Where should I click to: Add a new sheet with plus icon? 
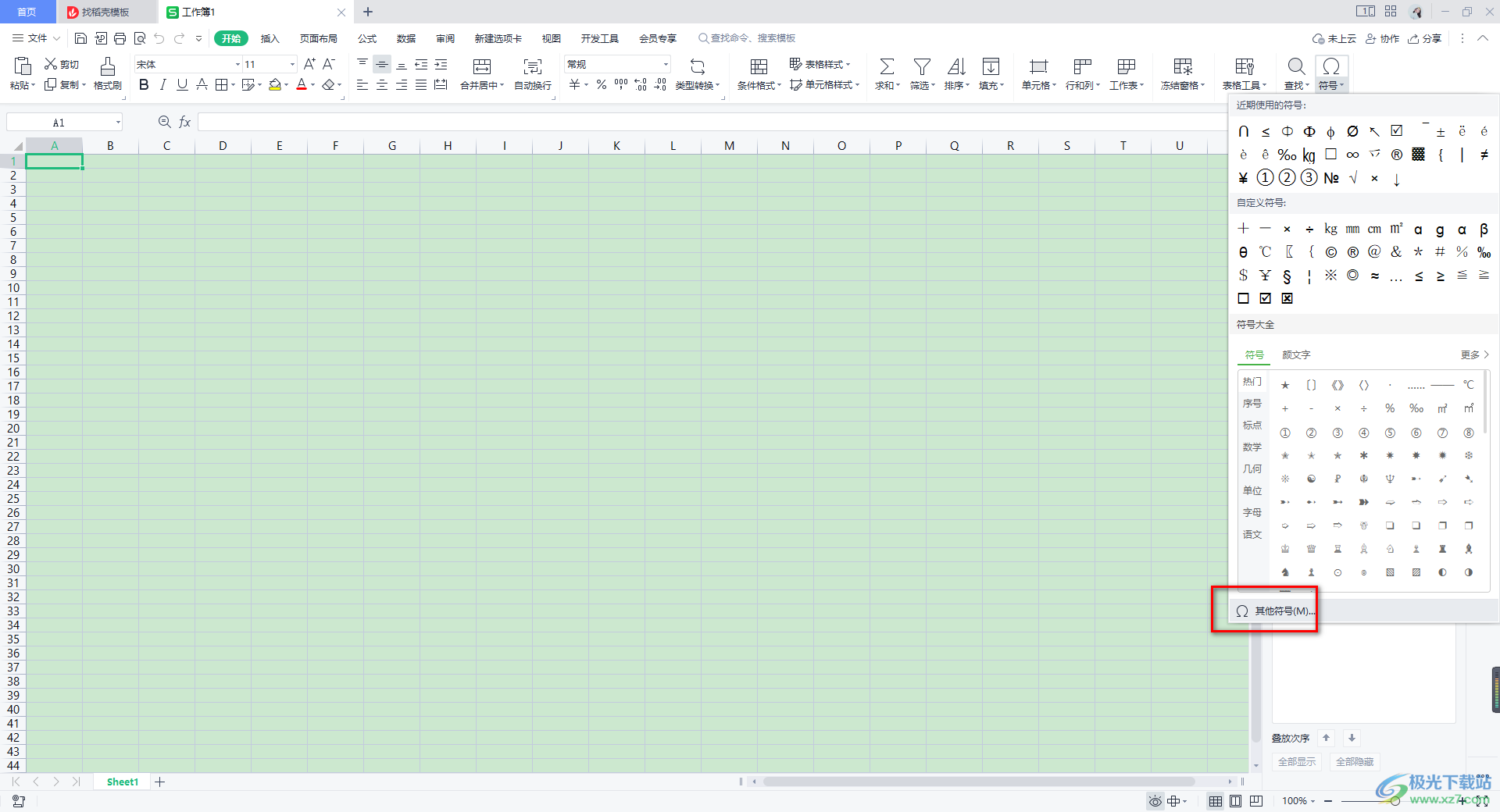click(x=160, y=782)
